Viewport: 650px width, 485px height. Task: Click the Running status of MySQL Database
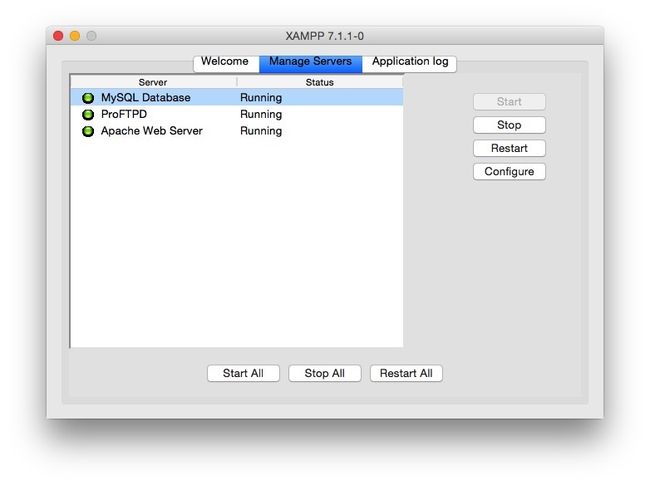pos(261,98)
